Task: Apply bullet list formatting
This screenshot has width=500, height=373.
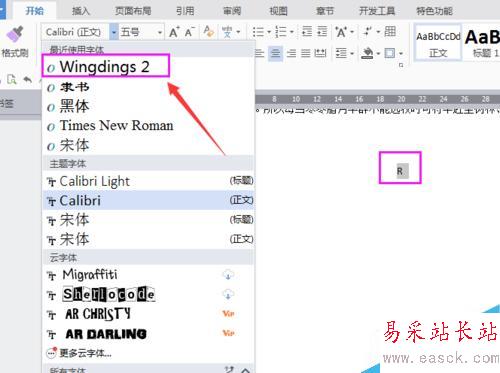Action: click(x=258, y=32)
